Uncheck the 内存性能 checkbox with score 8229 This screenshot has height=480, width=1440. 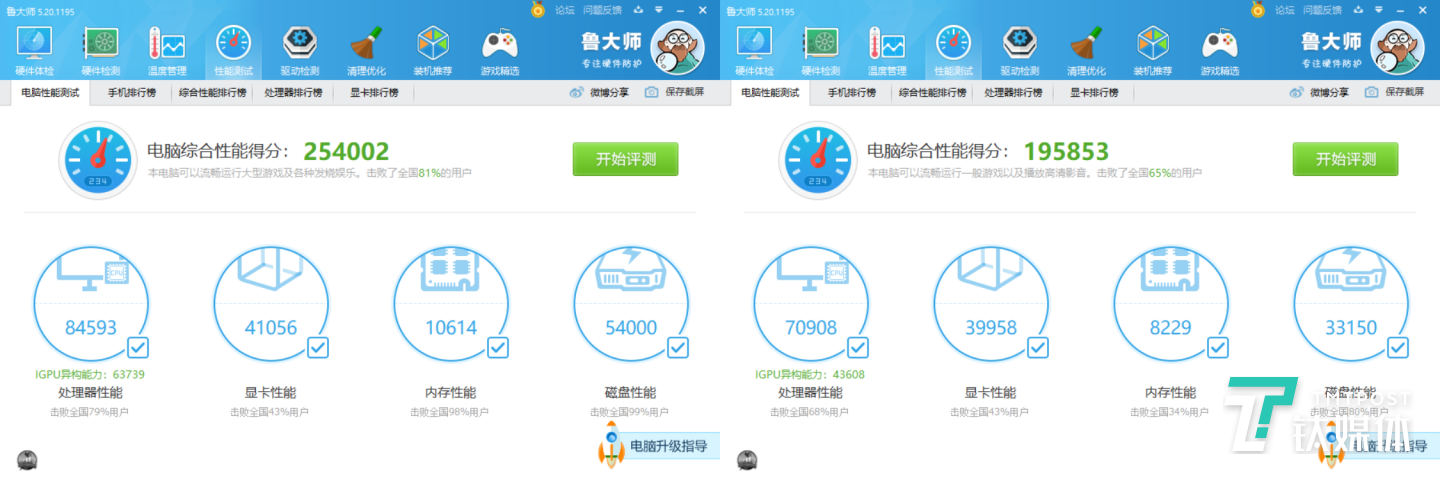point(1218,348)
